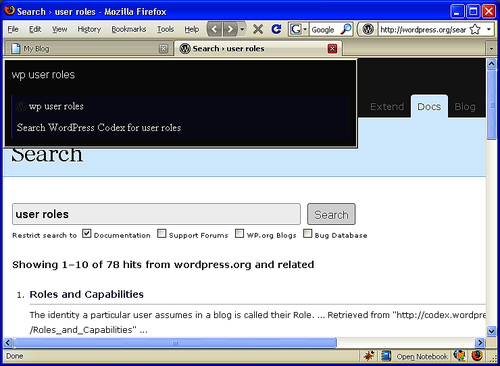The width and height of the screenshot is (500, 366).
Task: Open the search engine selector dropdown arrow
Action: 305,29
